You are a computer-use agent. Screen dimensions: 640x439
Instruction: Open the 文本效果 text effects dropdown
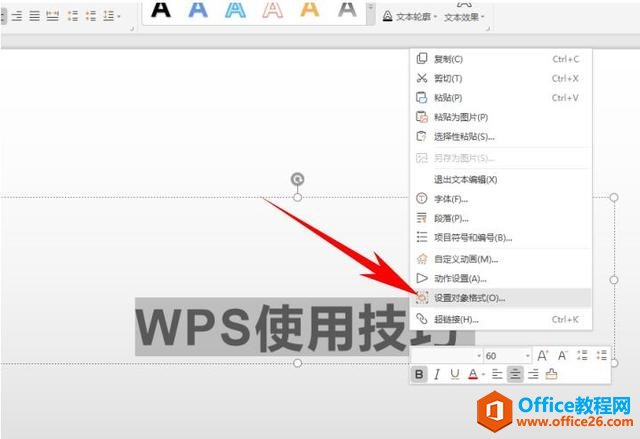click(464, 17)
